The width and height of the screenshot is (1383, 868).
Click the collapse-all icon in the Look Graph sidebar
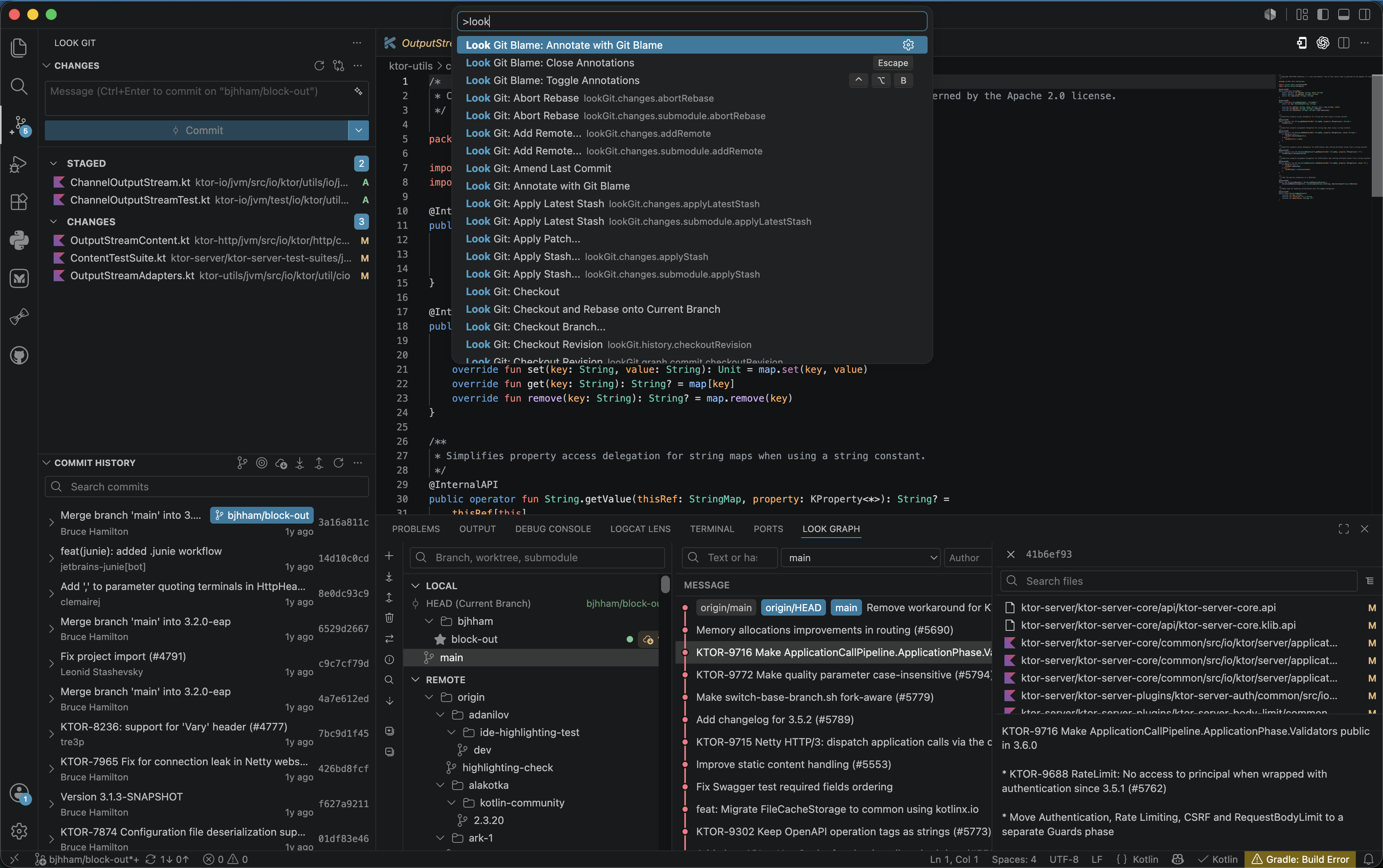[389, 752]
